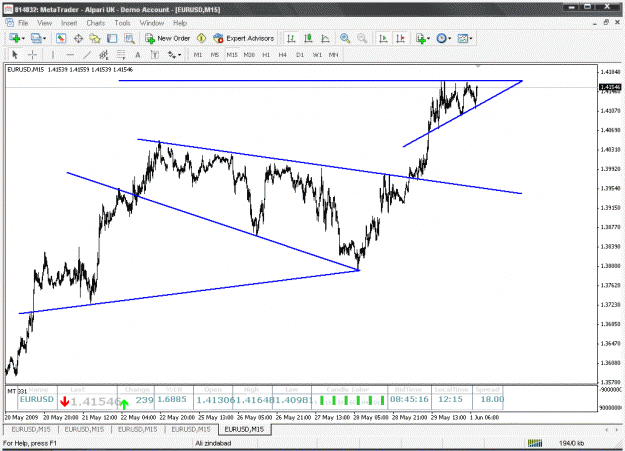Toggle chart Auto Scroll
This screenshot has width=625, height=451.
pos(383,38)
